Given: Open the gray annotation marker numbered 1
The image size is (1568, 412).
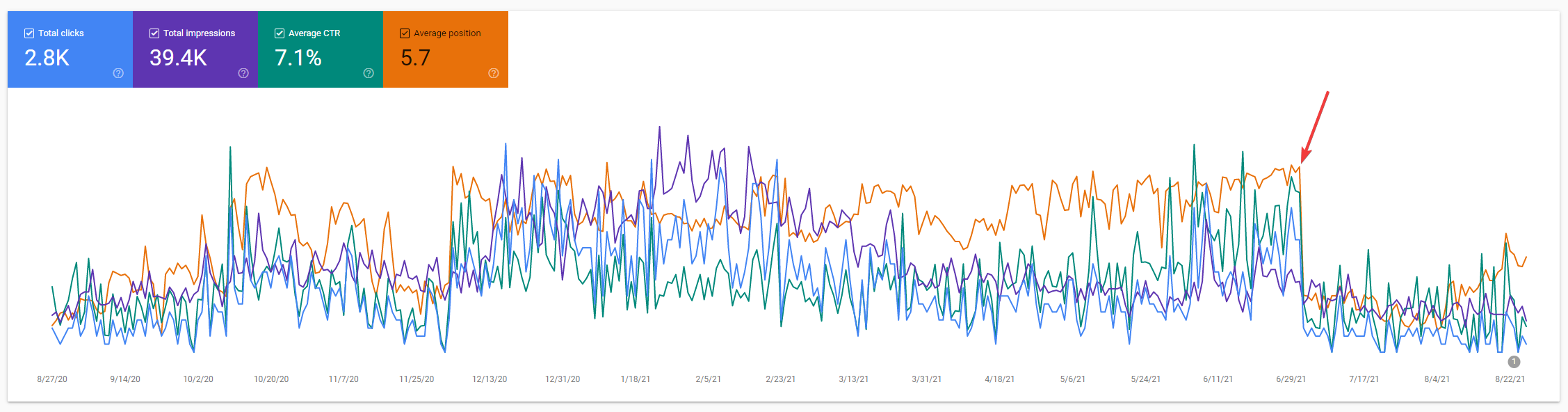Looking at the screenshot, I should click(x=1514, y=362).
